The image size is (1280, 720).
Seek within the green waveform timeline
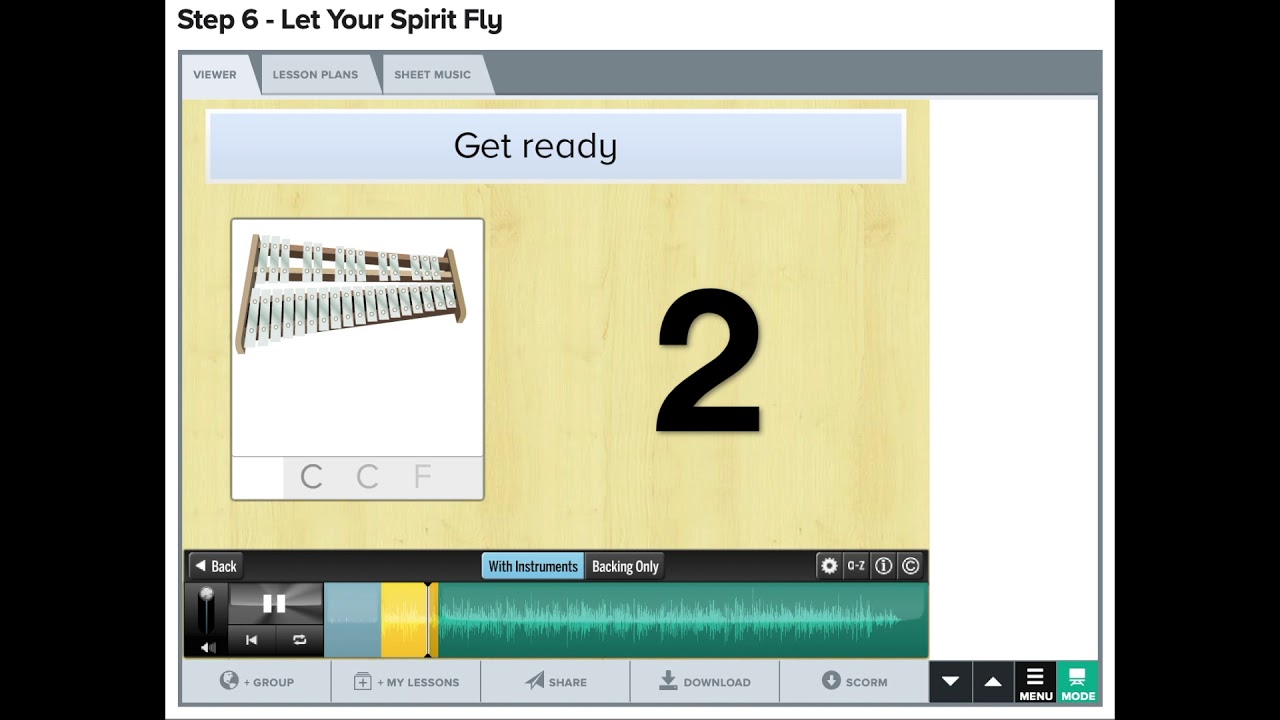click(x=682, y=620)
